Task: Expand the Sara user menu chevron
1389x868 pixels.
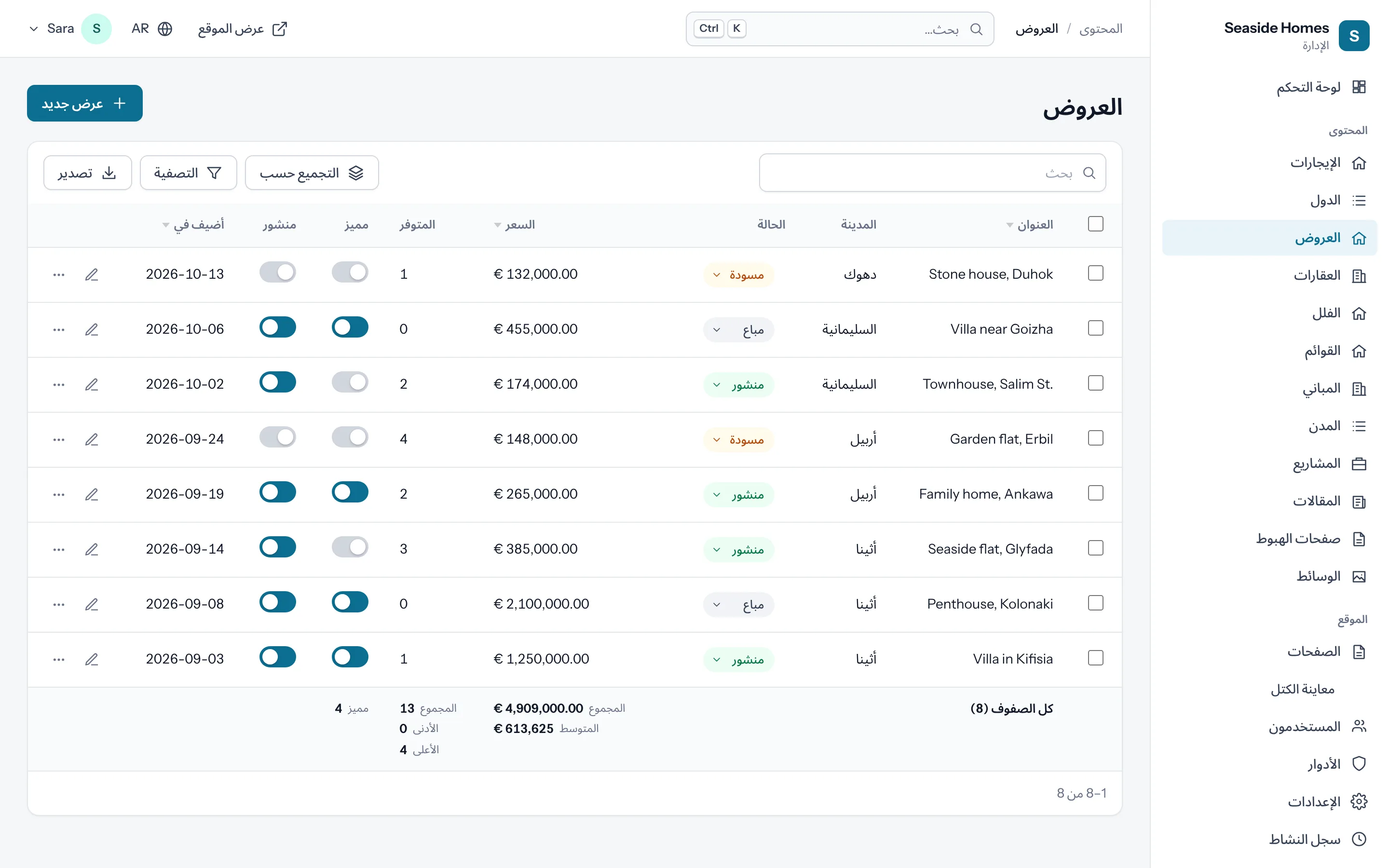Action: 34,29
